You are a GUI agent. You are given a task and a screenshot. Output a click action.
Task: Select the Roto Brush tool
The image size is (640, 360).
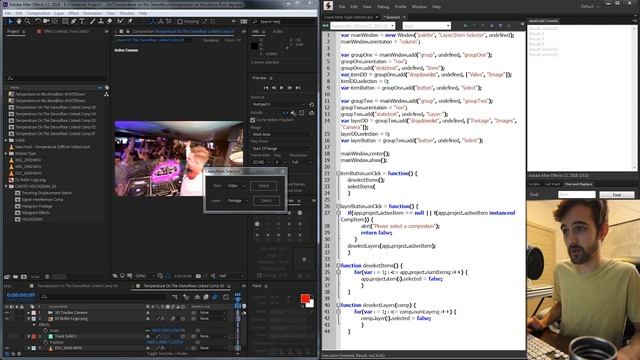(x=121, y=21)
